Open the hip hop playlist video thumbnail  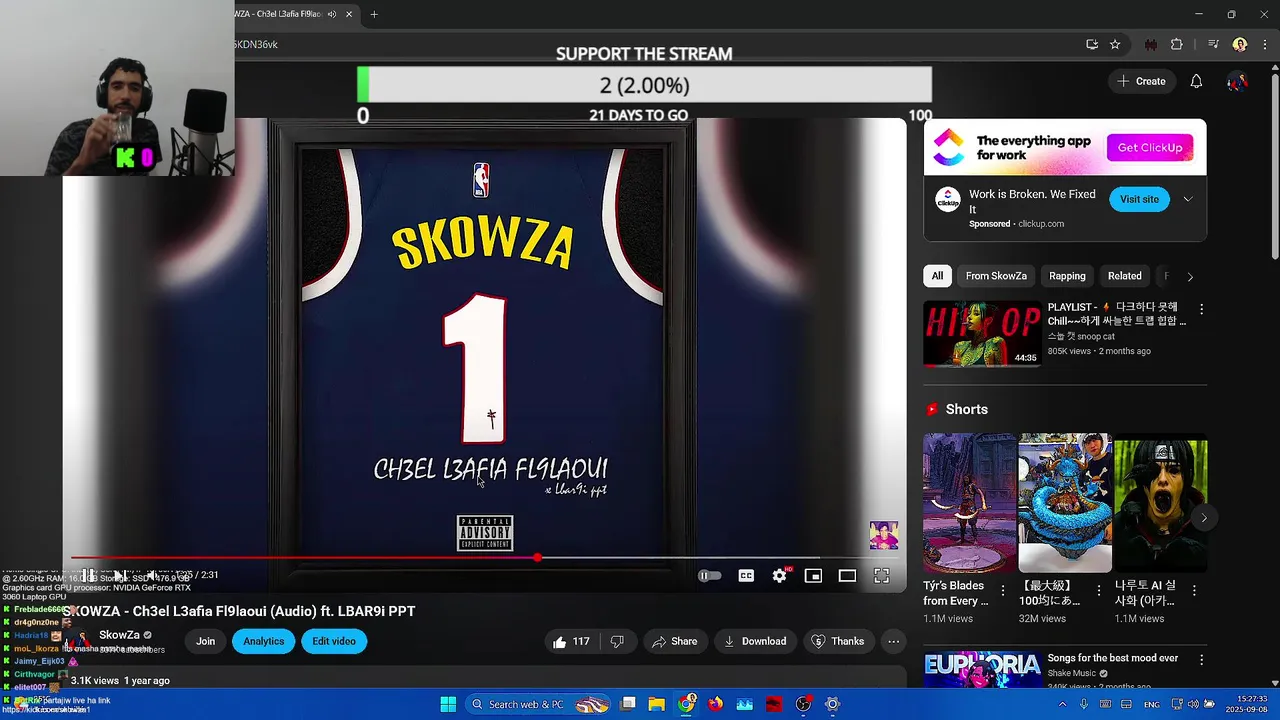click(982, 334)
